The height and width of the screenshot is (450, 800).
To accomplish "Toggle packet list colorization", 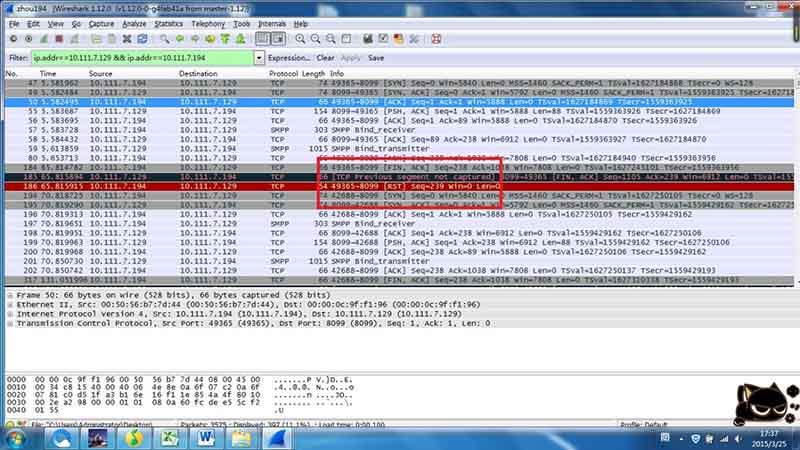I will tap(262, 39).
